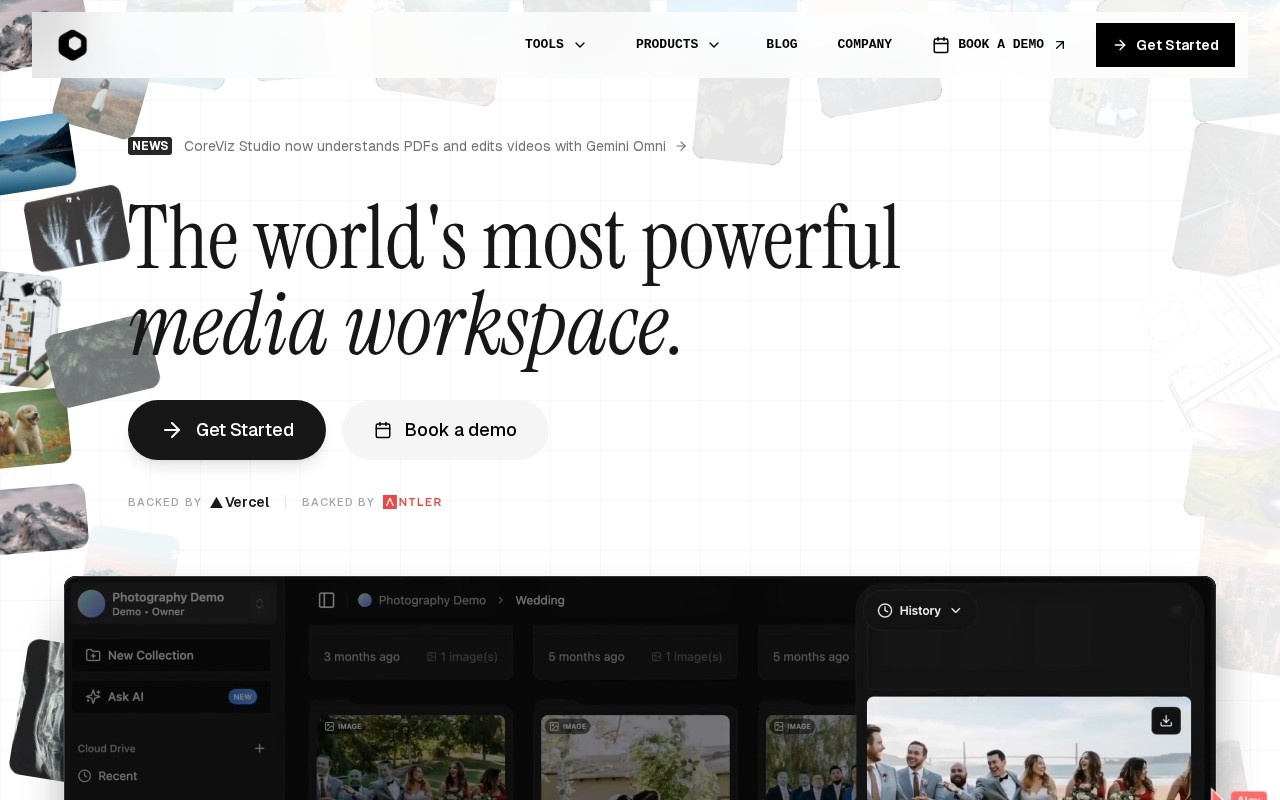Expand the PRODUCTS dropdown menu
Image resolution: width=1280 pixels, height=800 pixels.
[x=678, y=45]
